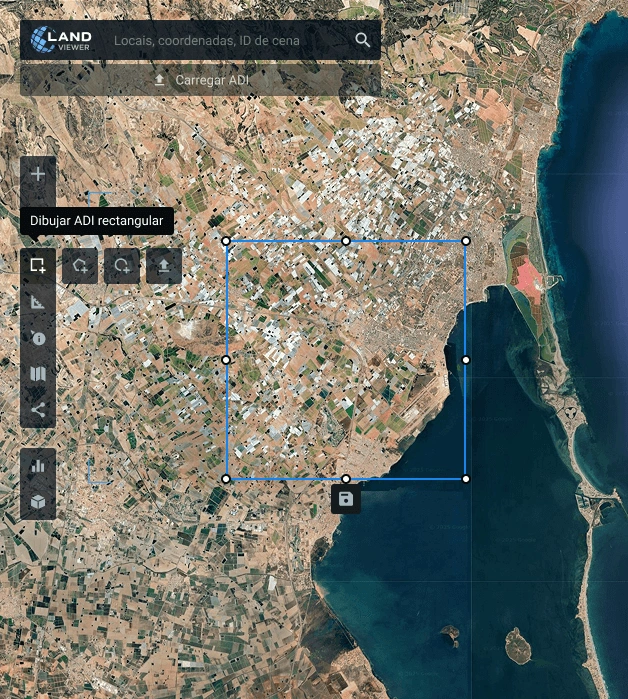The image size is (628, 699).
Task: Open the bar chart analytics tool
Action: 38,465
